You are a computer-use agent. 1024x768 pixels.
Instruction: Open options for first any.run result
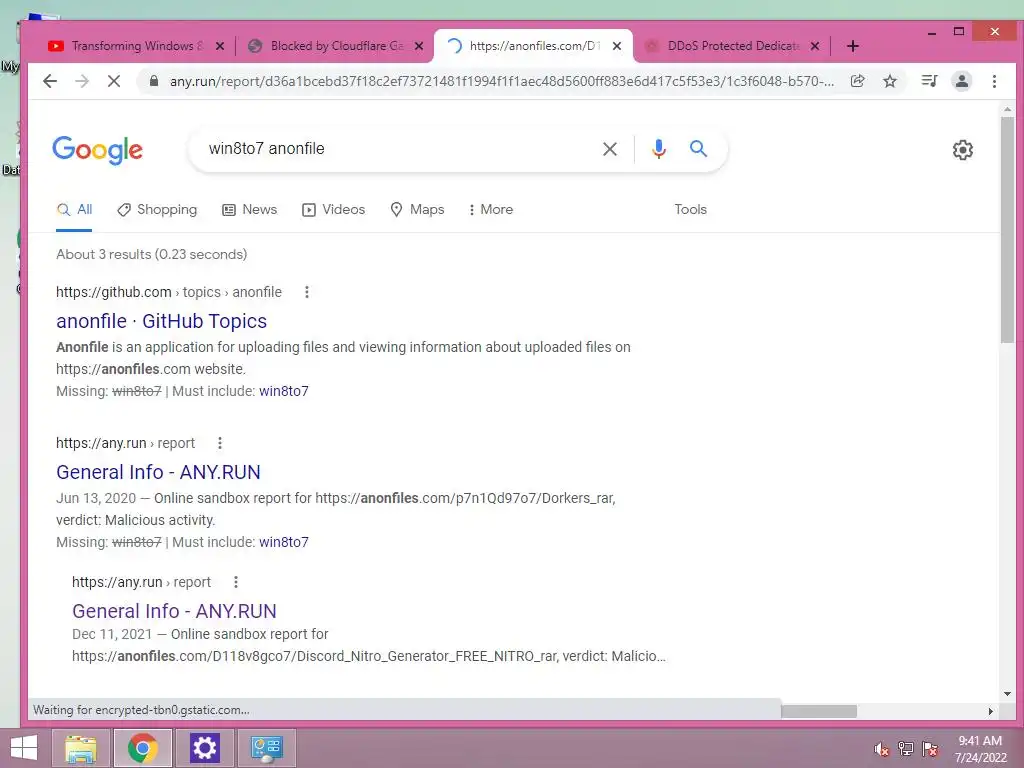220,443
